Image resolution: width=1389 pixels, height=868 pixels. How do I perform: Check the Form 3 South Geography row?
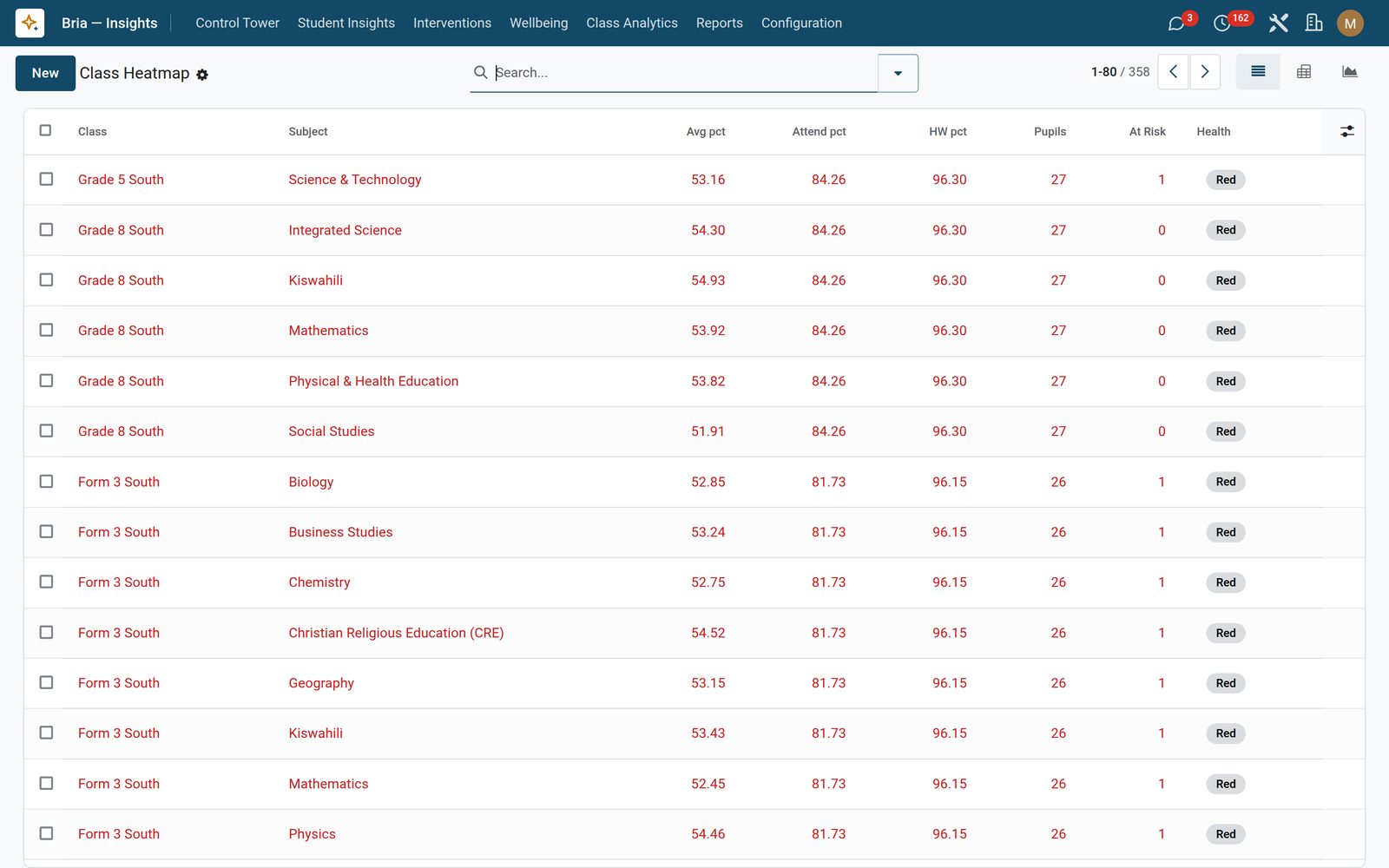(x=46, y=682)
